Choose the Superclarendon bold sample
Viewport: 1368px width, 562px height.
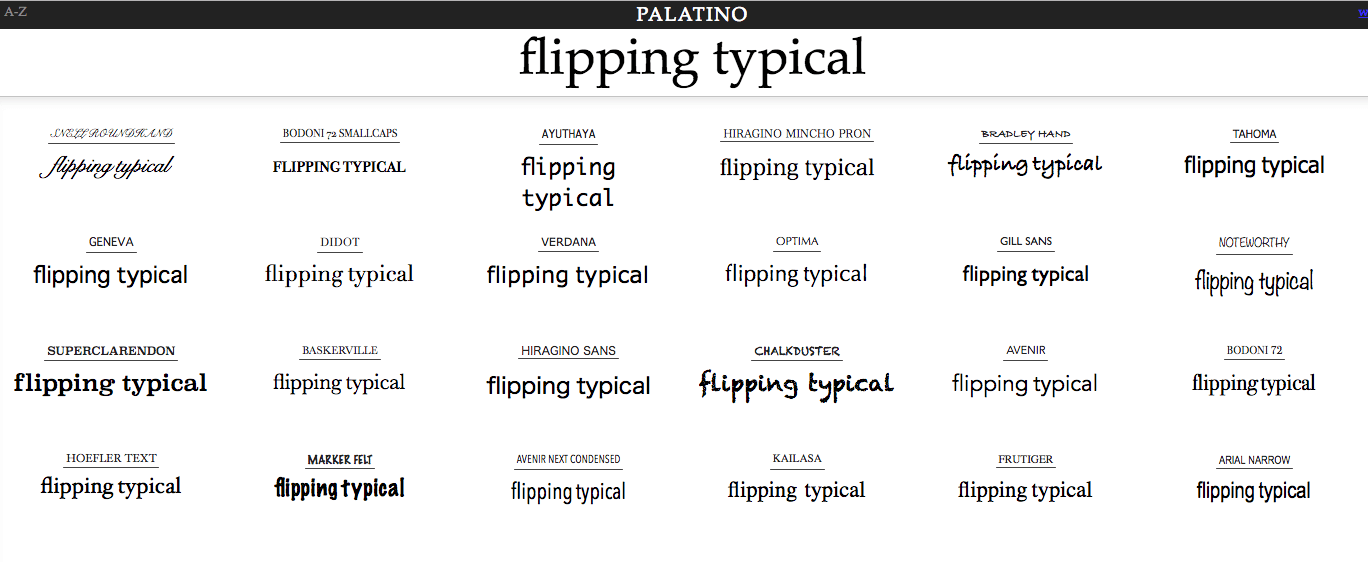[111, 383]
